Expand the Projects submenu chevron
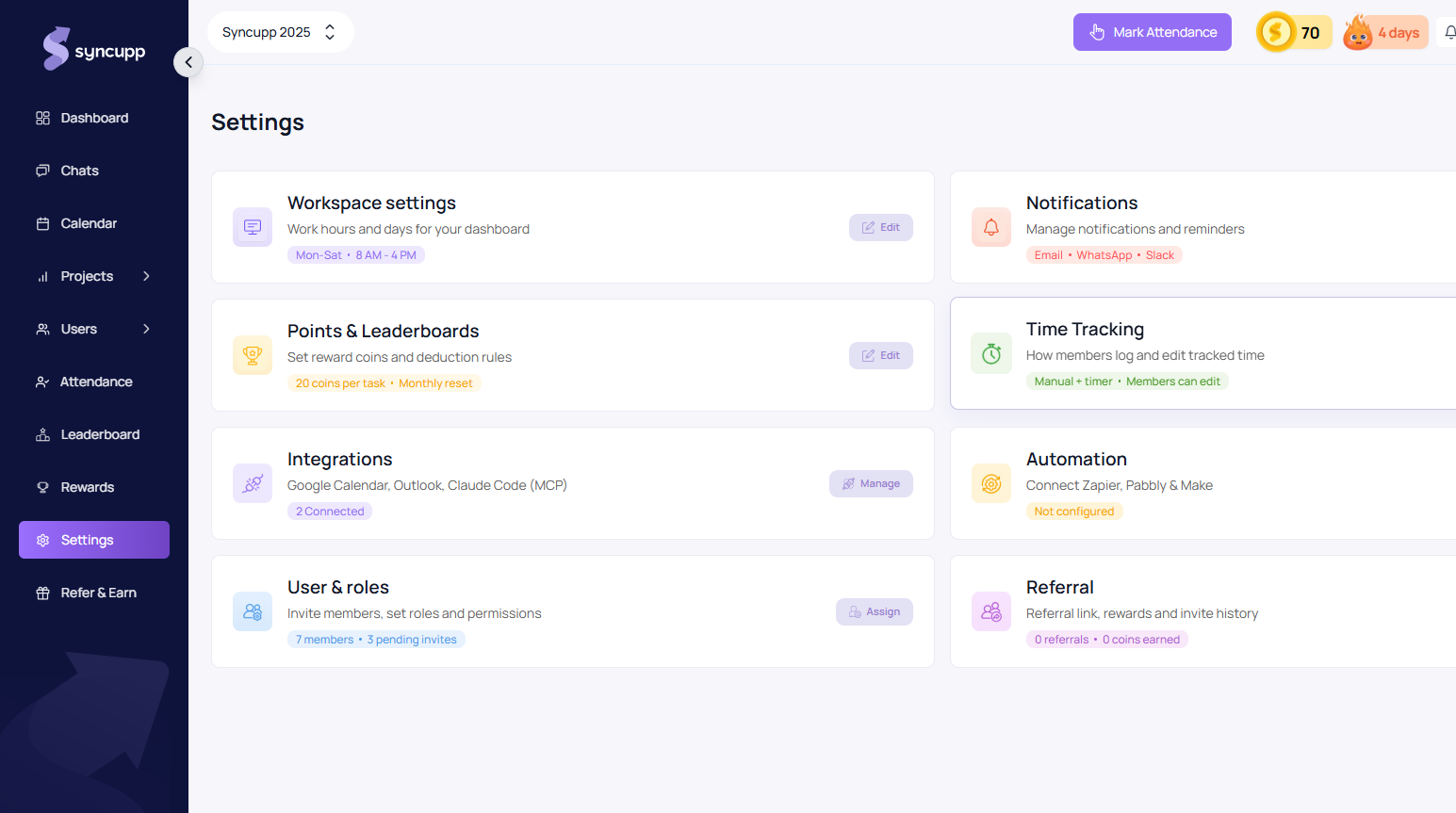Image resolution: width=1456 pixels, height=813 pixels. point(146,276)
